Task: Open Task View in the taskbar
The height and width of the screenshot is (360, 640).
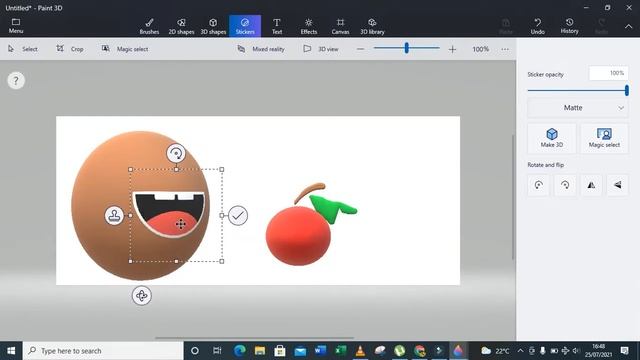Action: point(217,351)
